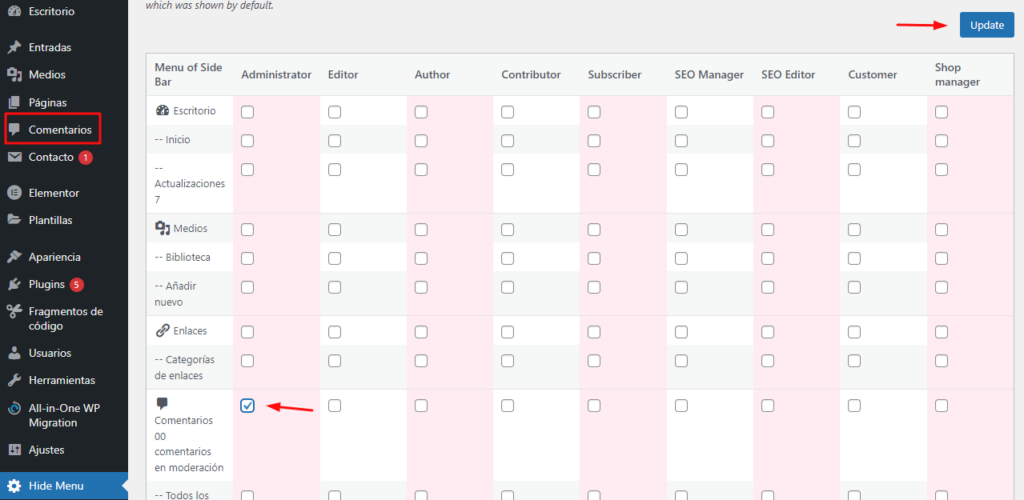Click the Páginas icon in the sidebar

(x=14, y=102)
